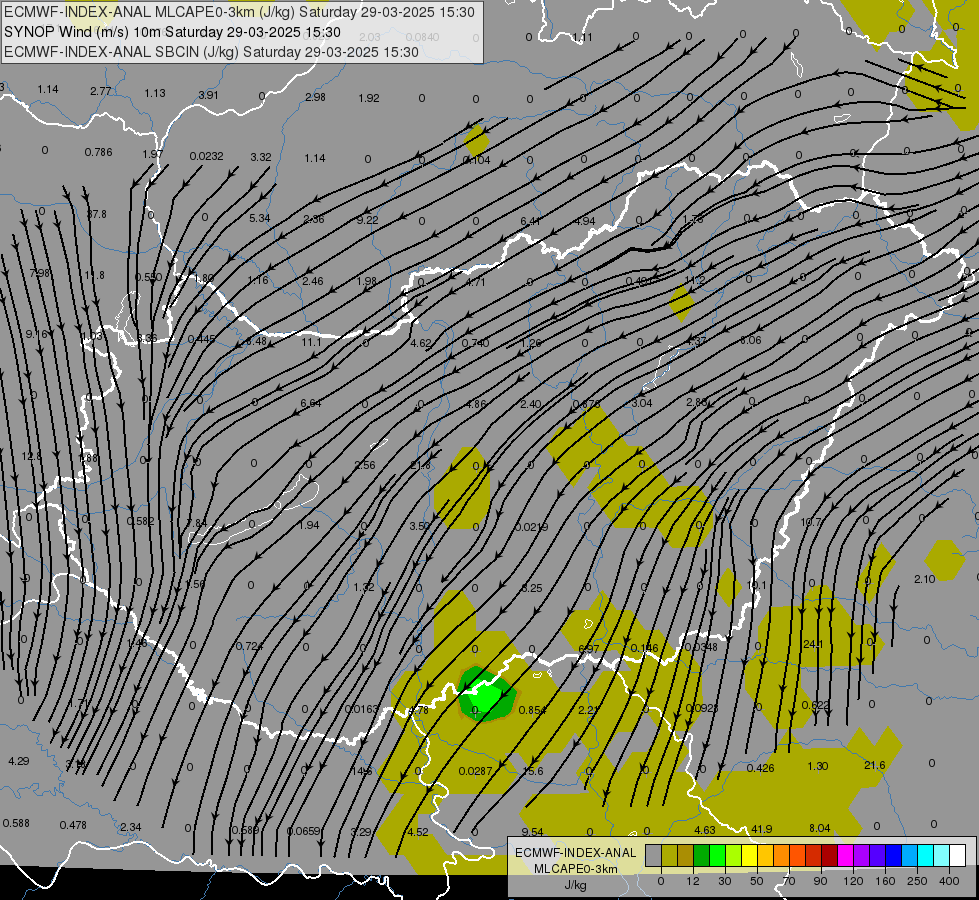Click the magenta legend swatch
This screenshot has width=979, height=900.
(x=846, y=856)
